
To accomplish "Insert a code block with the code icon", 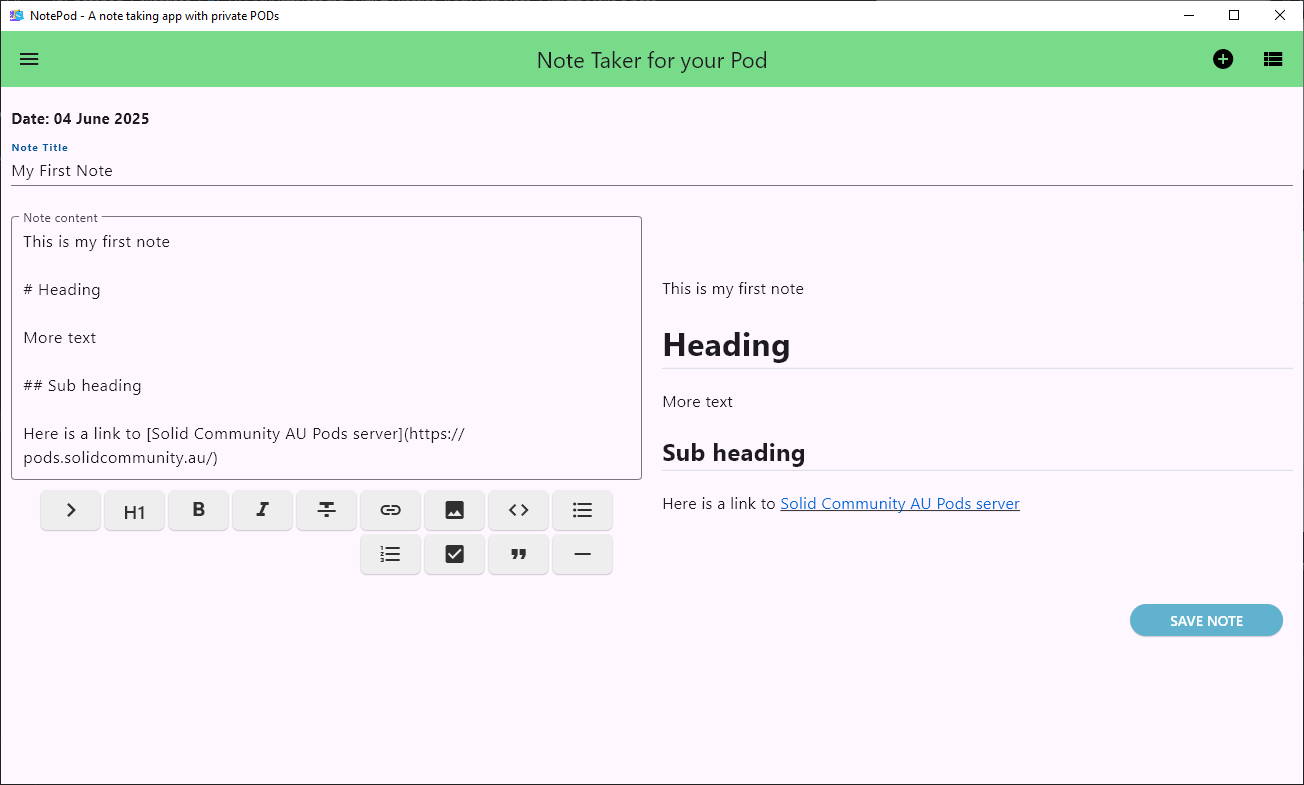I will (x=519, y=510).
